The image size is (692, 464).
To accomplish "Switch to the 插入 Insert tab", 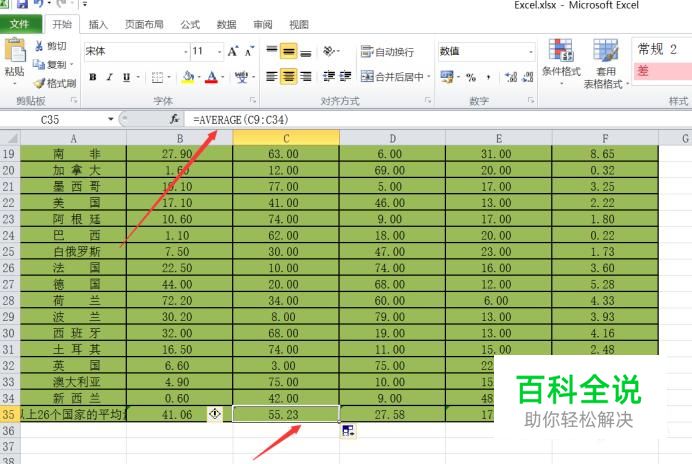I will 98,24.
